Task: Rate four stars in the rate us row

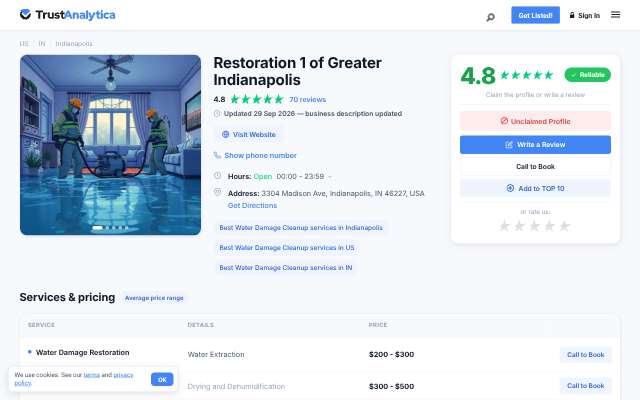Action: pyautogui.click(x=550, y=226)
